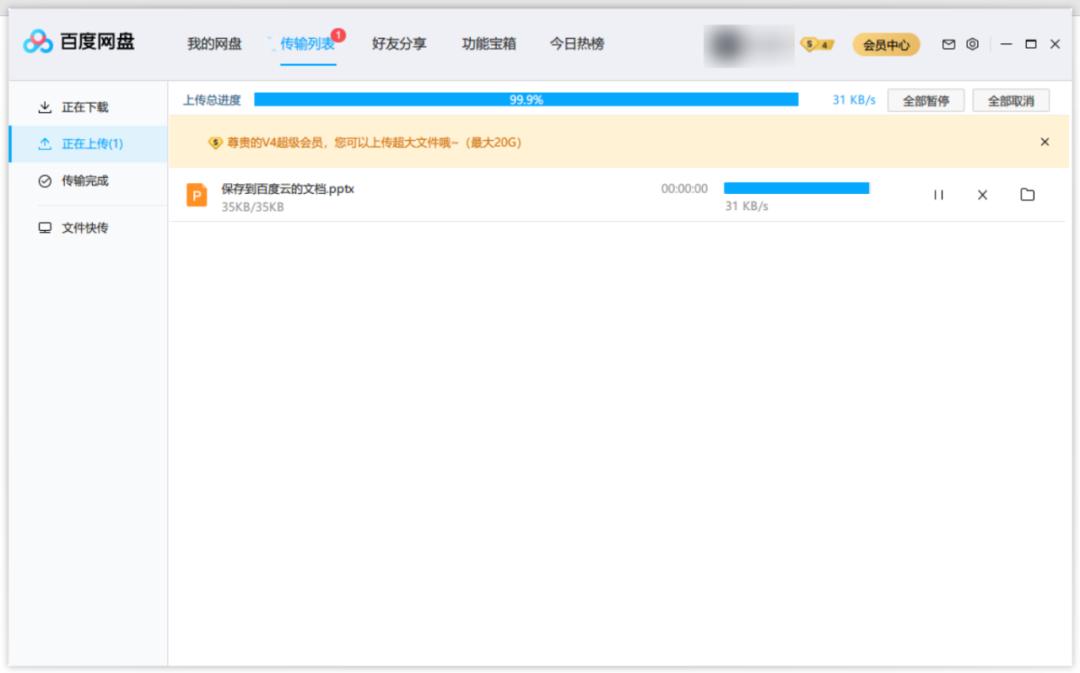Switch to the 我的网盘 tab
This screenshot has width=1080, height=673.
[216, 44]
